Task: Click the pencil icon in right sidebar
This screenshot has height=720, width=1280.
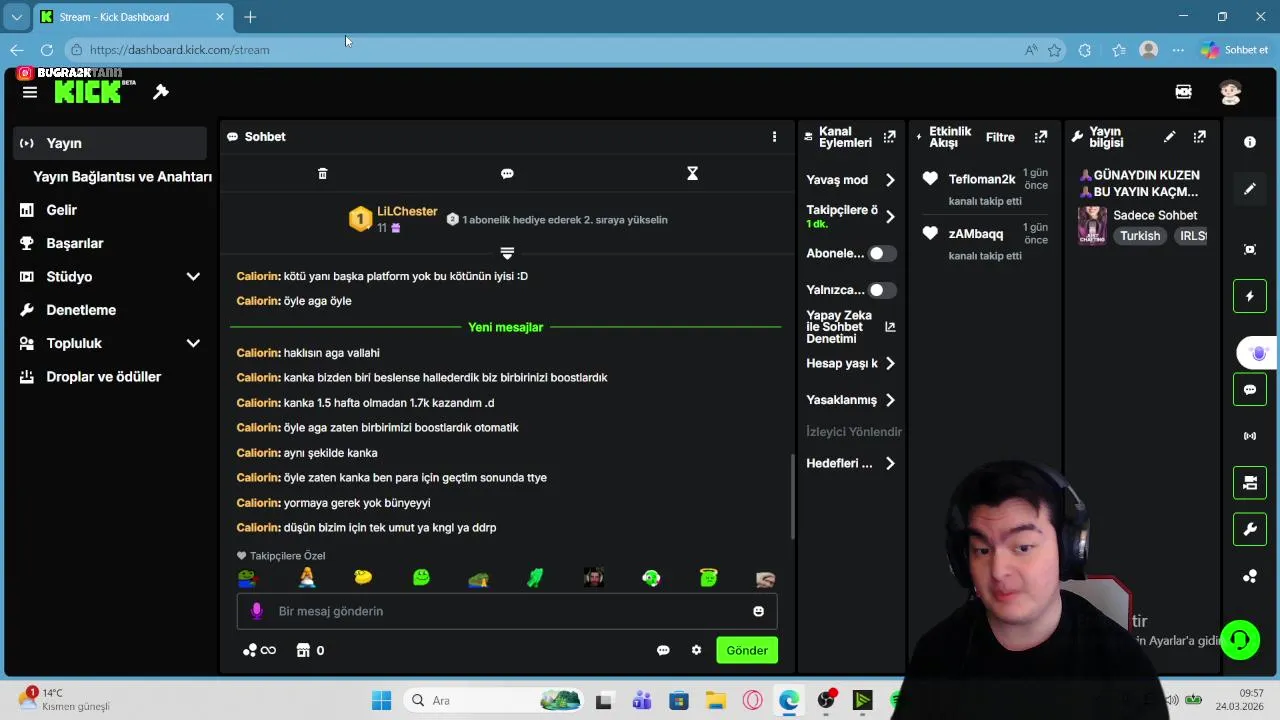Action: pyautogui.click(x=1250, y=189)
